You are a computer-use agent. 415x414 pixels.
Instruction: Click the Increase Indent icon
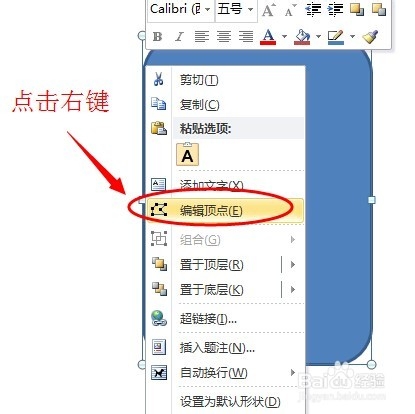pyautogui.click(x=335, y=10)
